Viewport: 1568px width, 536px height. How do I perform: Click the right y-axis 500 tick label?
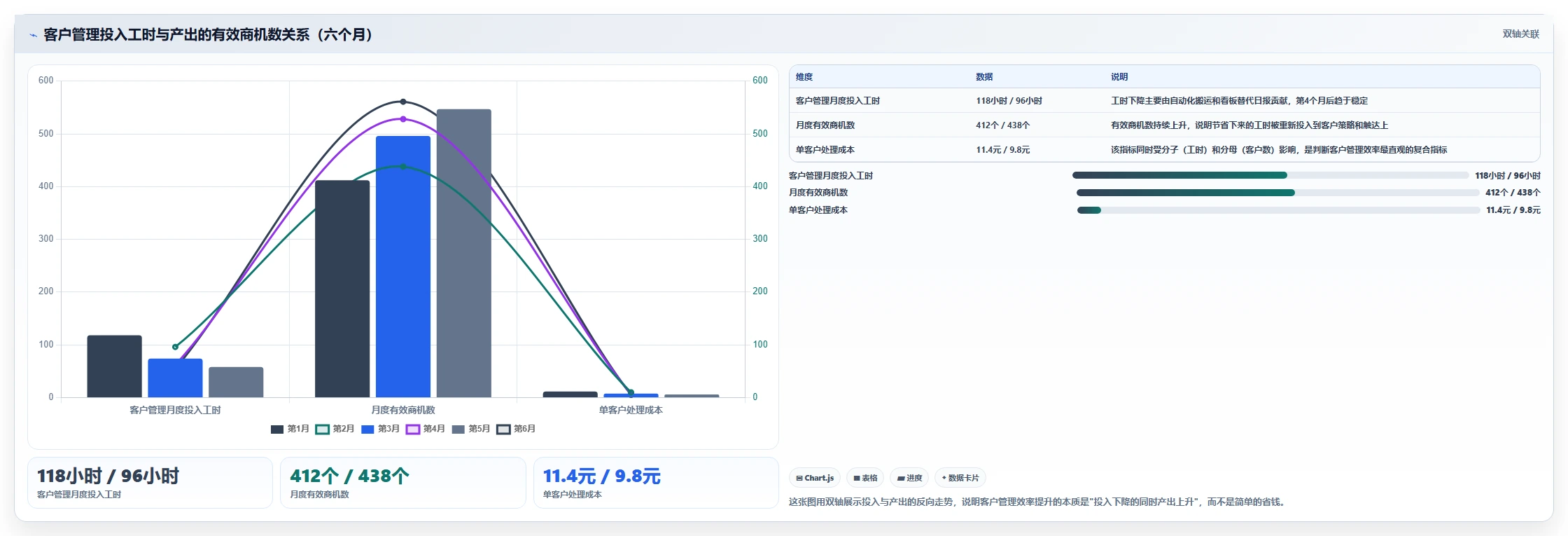pyautogui.click(x=760, y=133)
